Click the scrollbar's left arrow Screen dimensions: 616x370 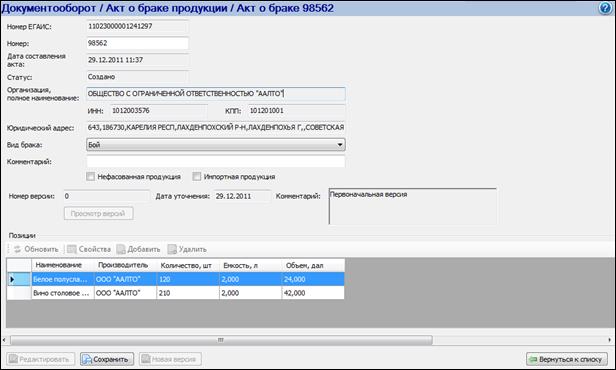coord(4,340)
